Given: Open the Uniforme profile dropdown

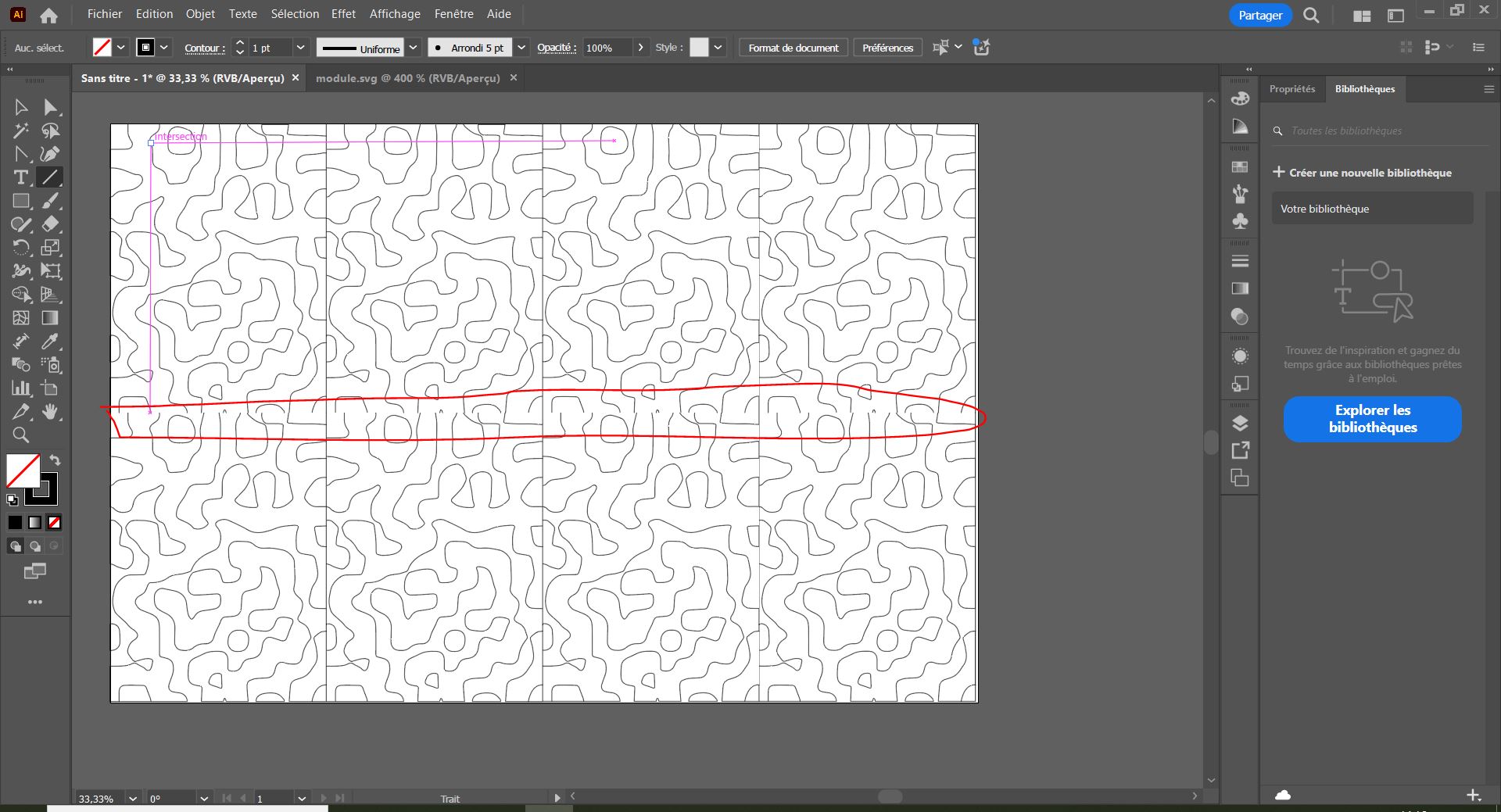Looking at the screenshot, I should [x=414, y=48].
